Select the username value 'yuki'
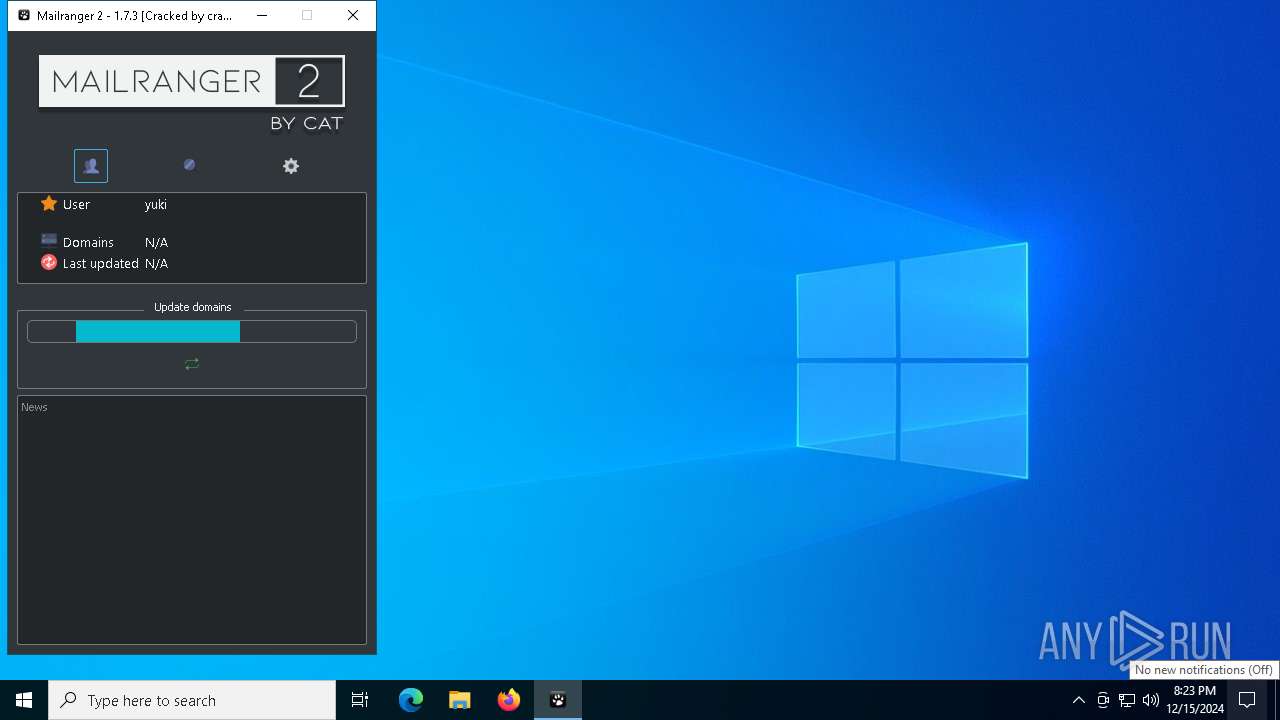Screen dimensions: 1280x720 156,204
